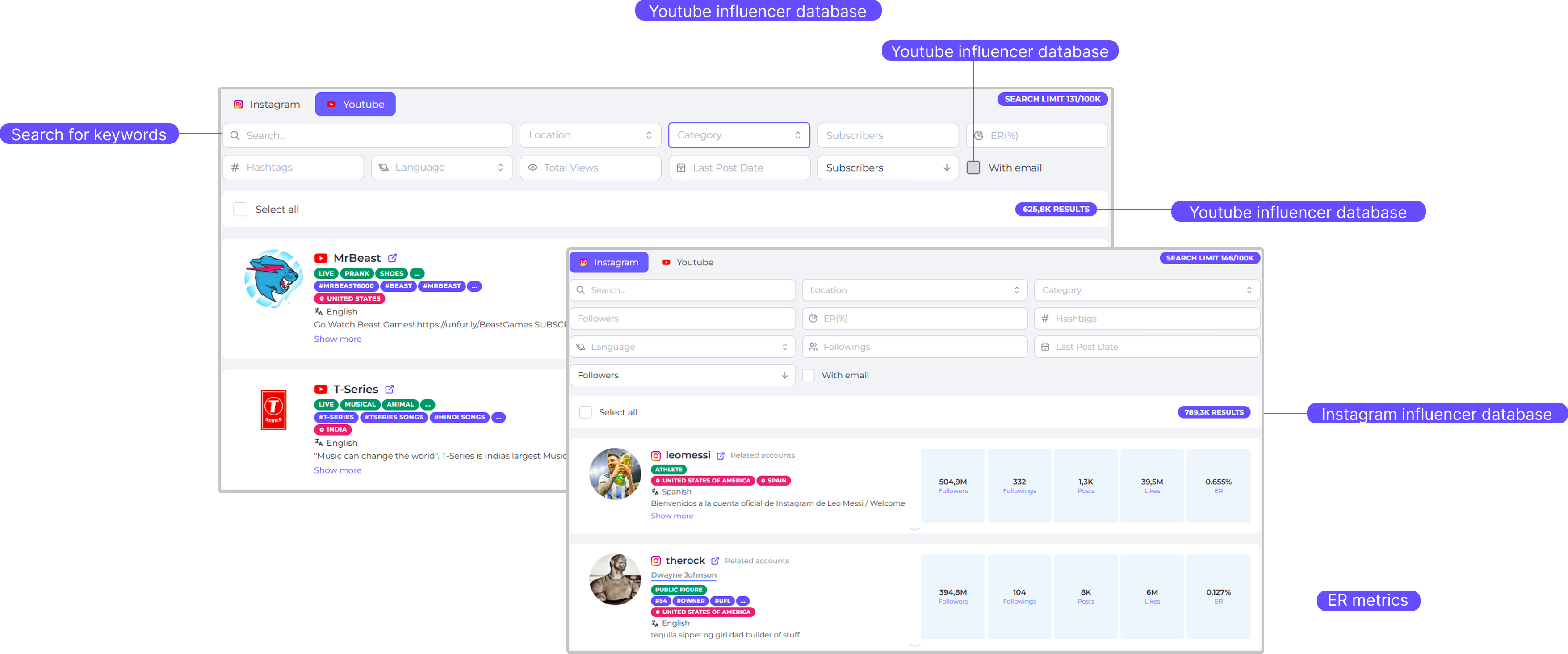Screen dimensions: 1568x654
Task: Switch to Youtube tab in front panel
Action: [x=688, y=263]
